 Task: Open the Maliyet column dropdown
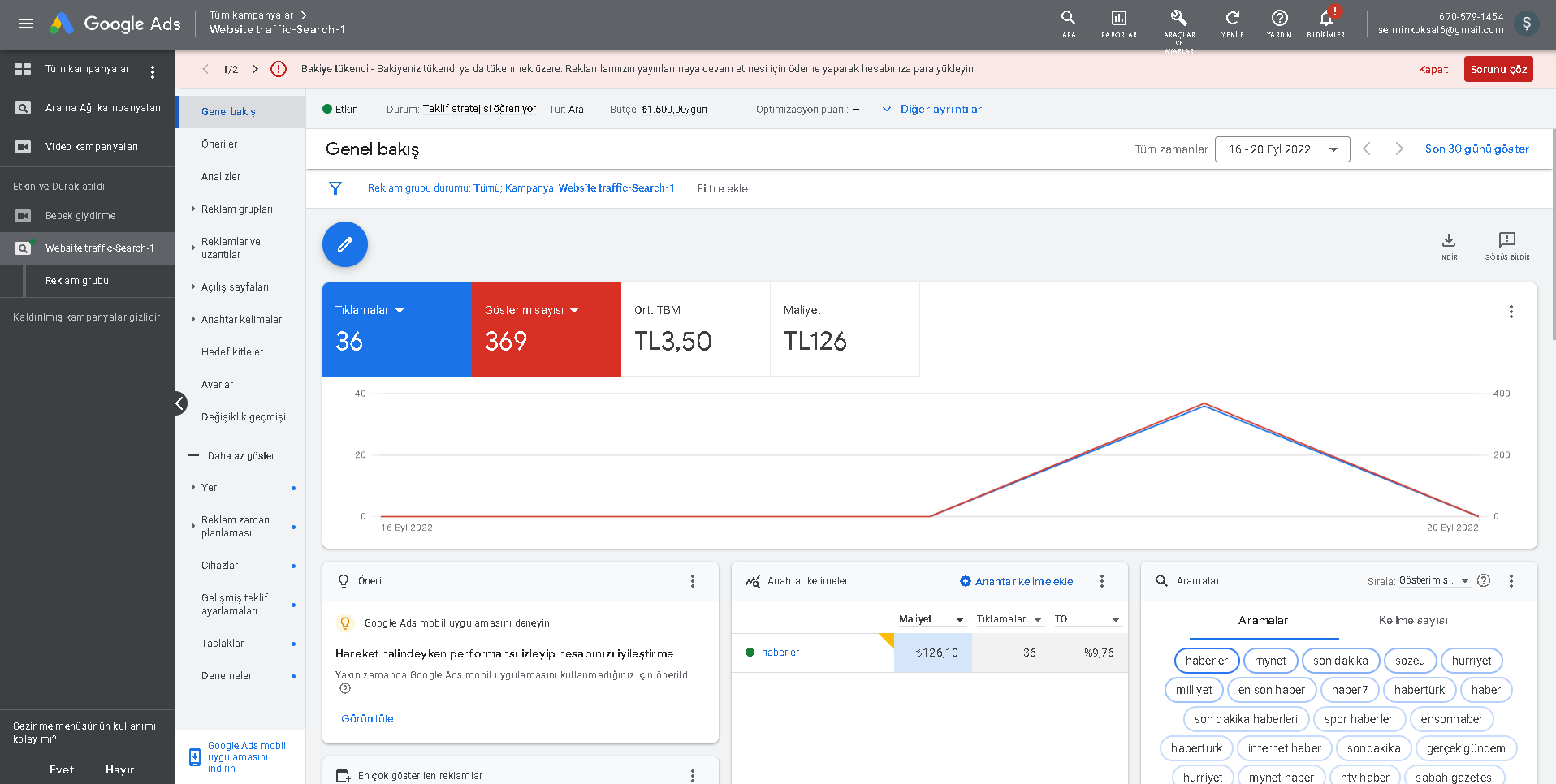tap(931, 619)
